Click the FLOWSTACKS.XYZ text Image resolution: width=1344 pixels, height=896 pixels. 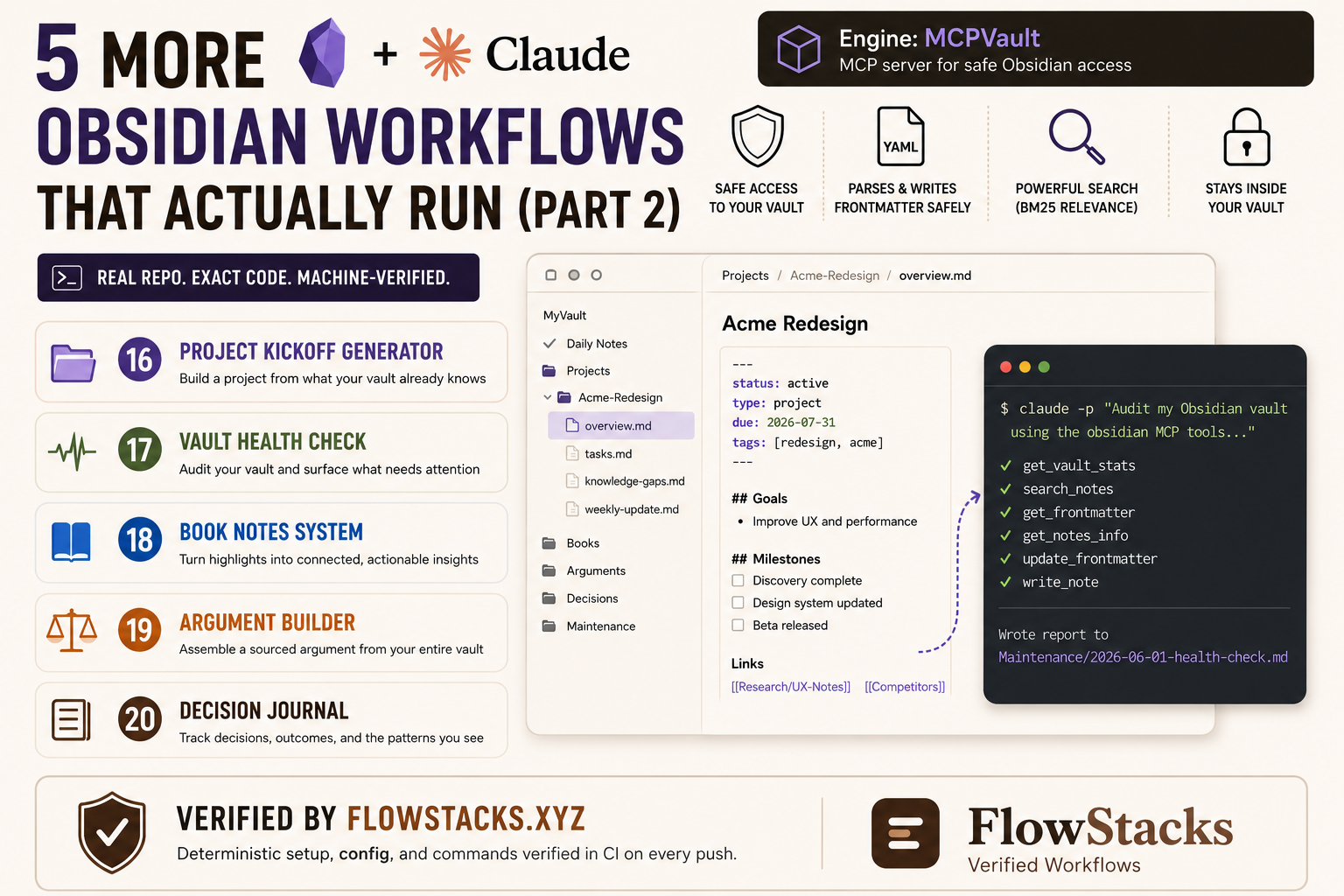[x=466, y=819]
